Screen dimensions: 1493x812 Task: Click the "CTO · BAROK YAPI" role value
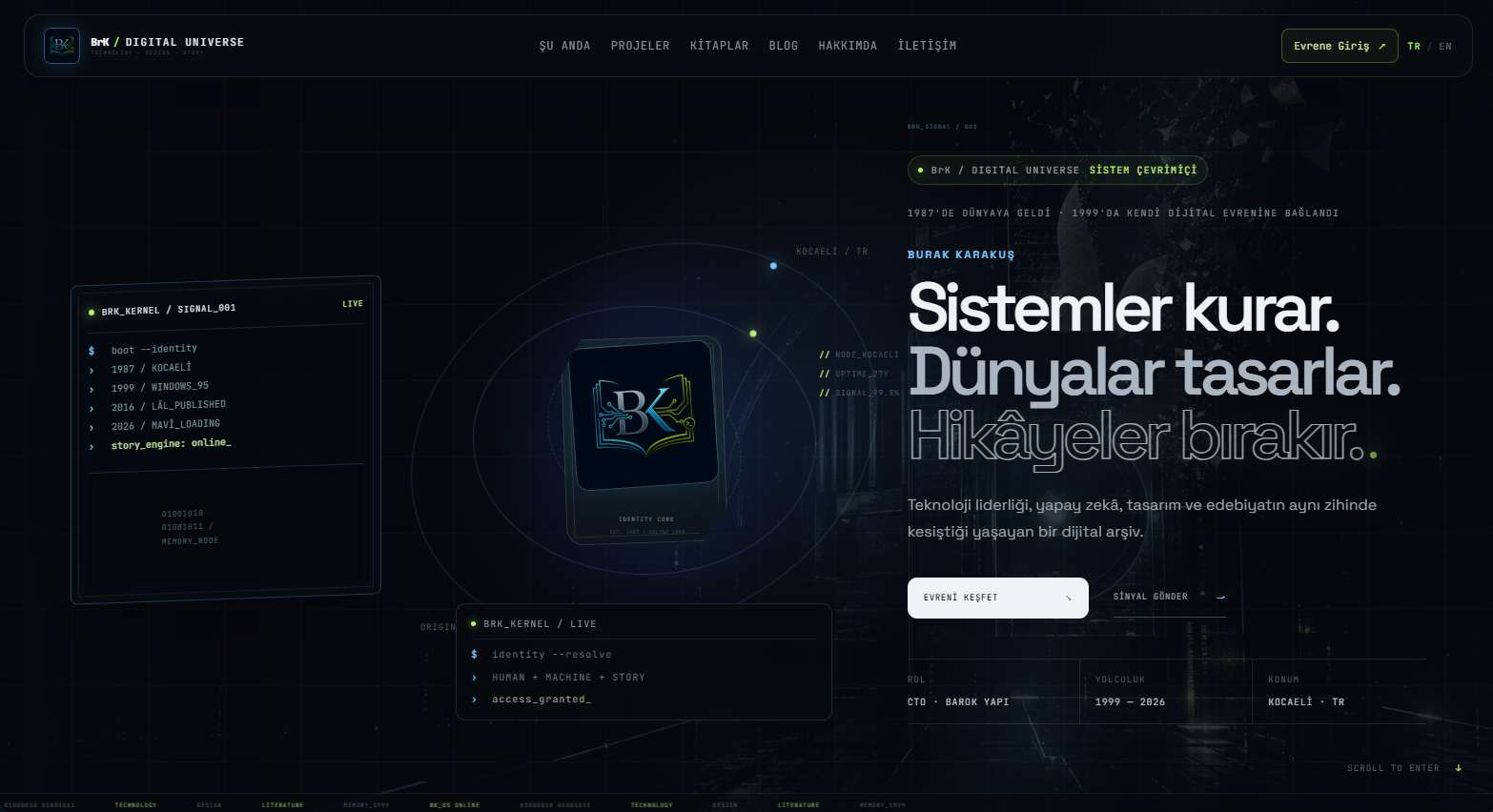pos(958,701)
